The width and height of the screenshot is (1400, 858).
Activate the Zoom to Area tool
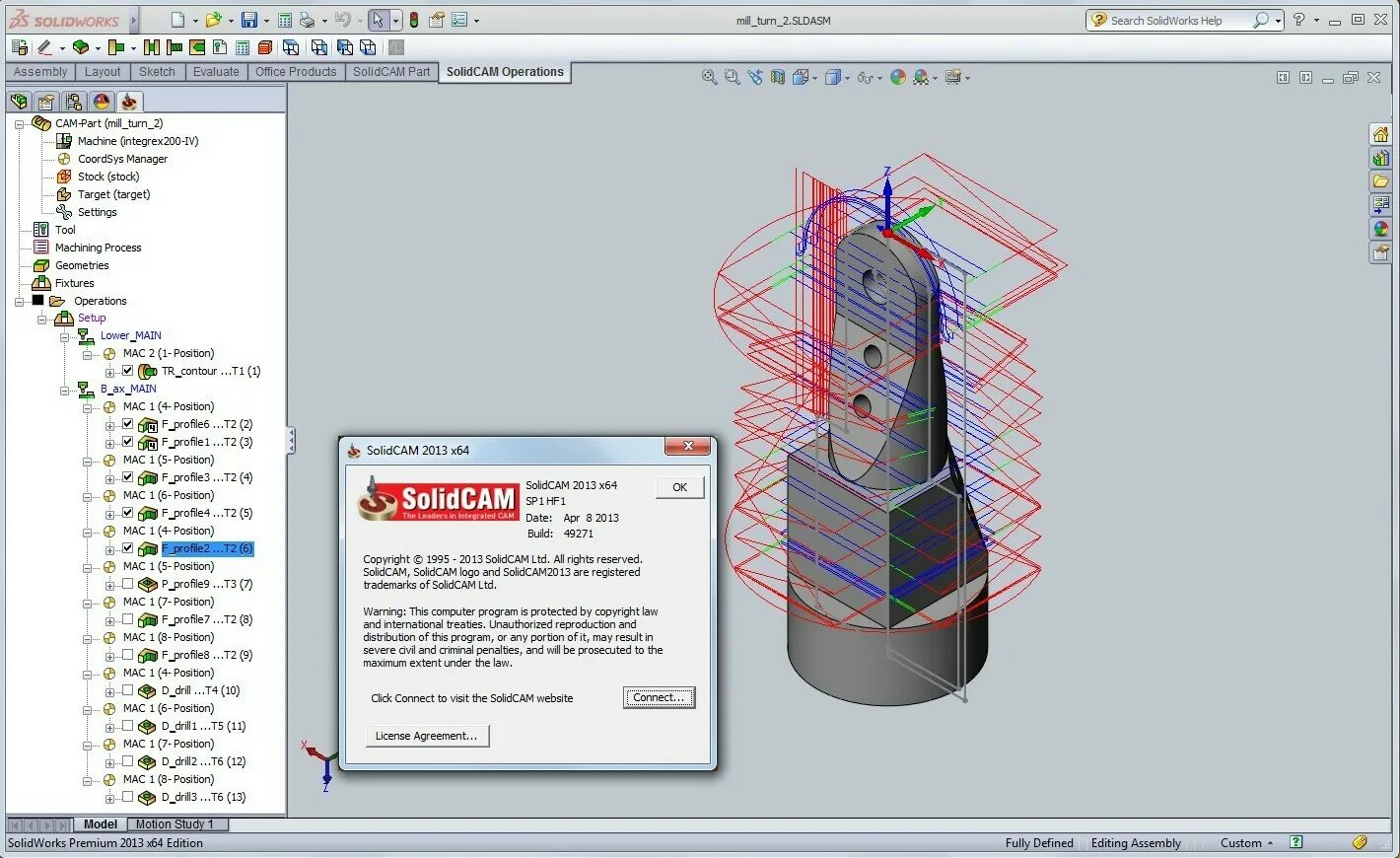733,77
